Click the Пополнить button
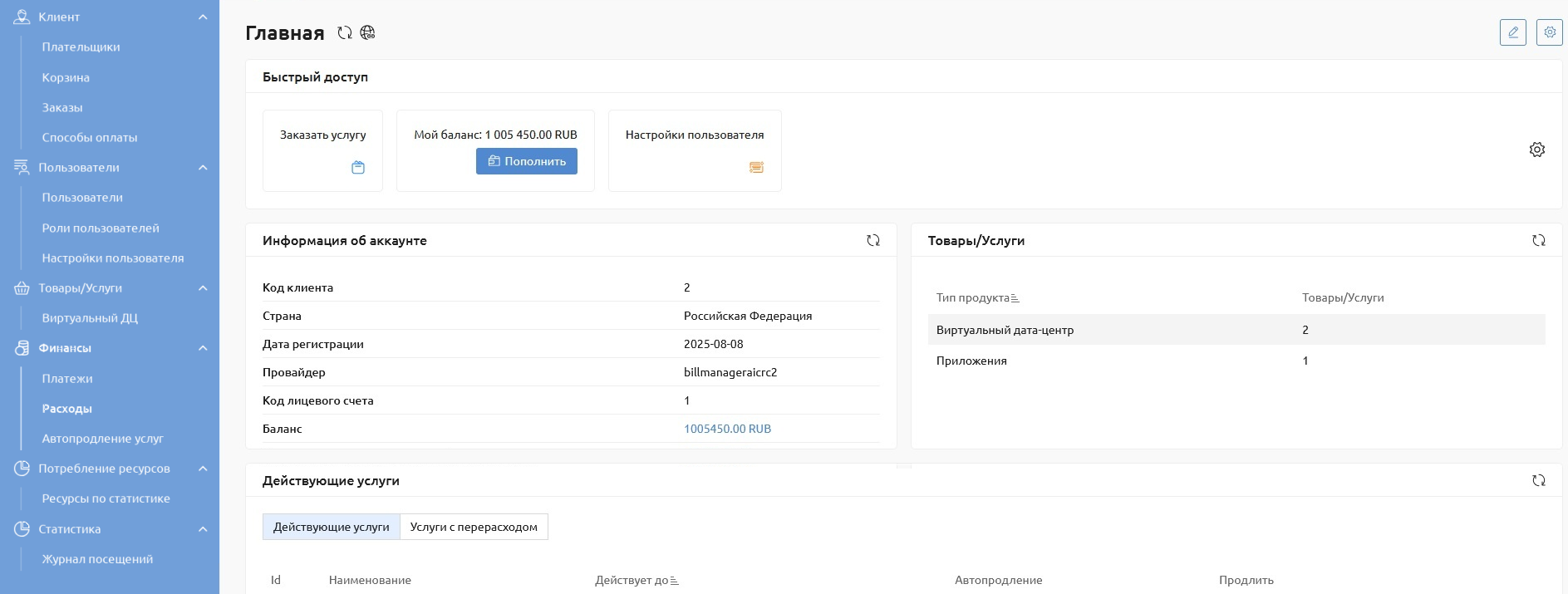Viewport: 1568px width, 594px height. coord(527,161)
